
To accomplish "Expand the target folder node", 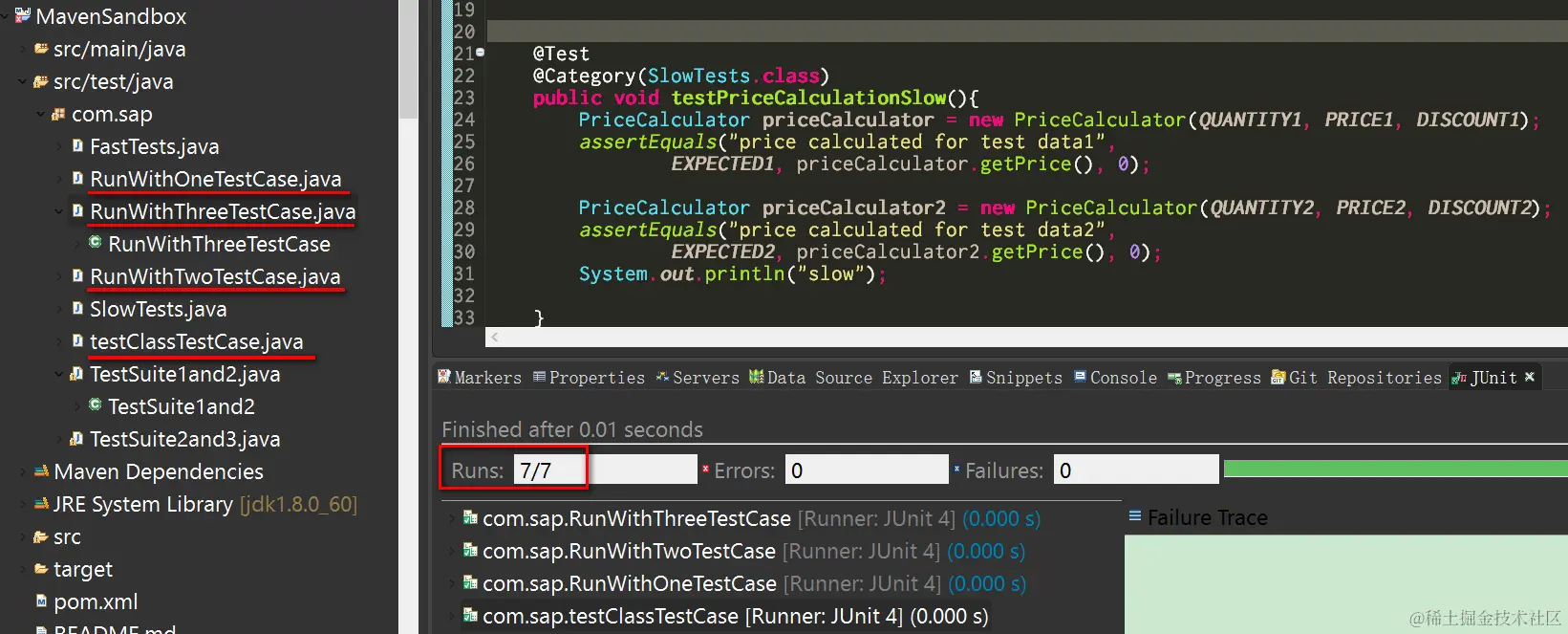I will point(23,569).
